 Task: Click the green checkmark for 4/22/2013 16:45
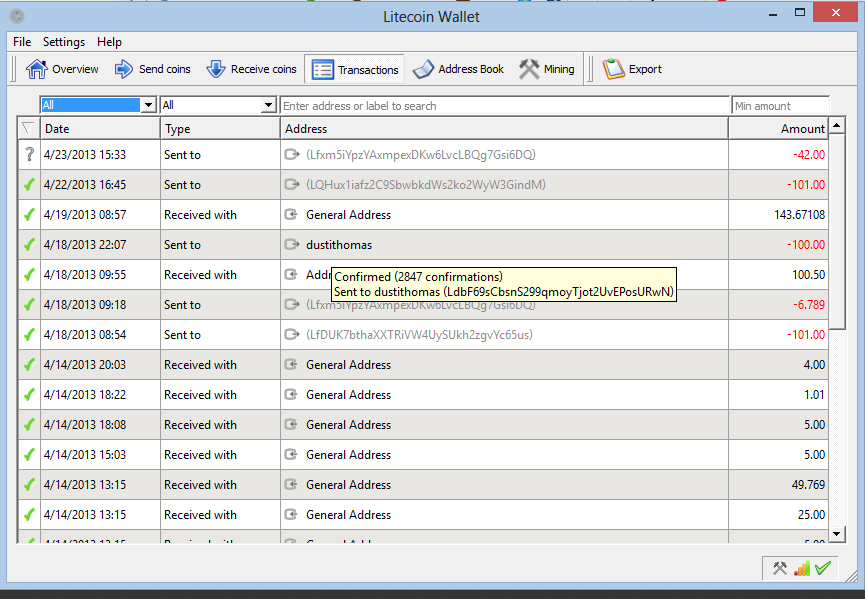tap(30, 185)
